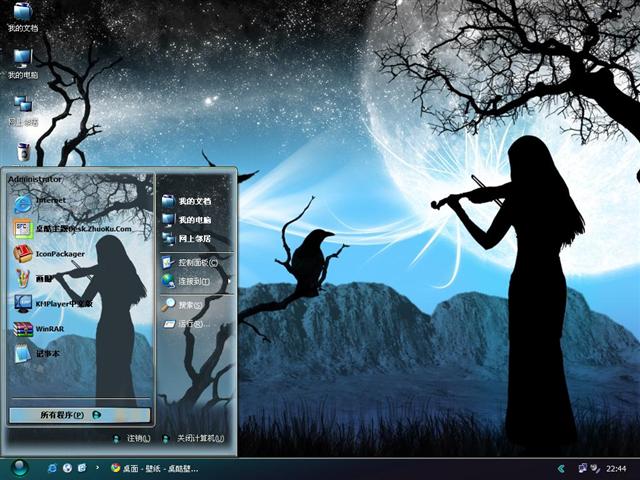Click the second system tray icon beside the clock
This screenshot has width=640, height=480.
tap(595, 469)
